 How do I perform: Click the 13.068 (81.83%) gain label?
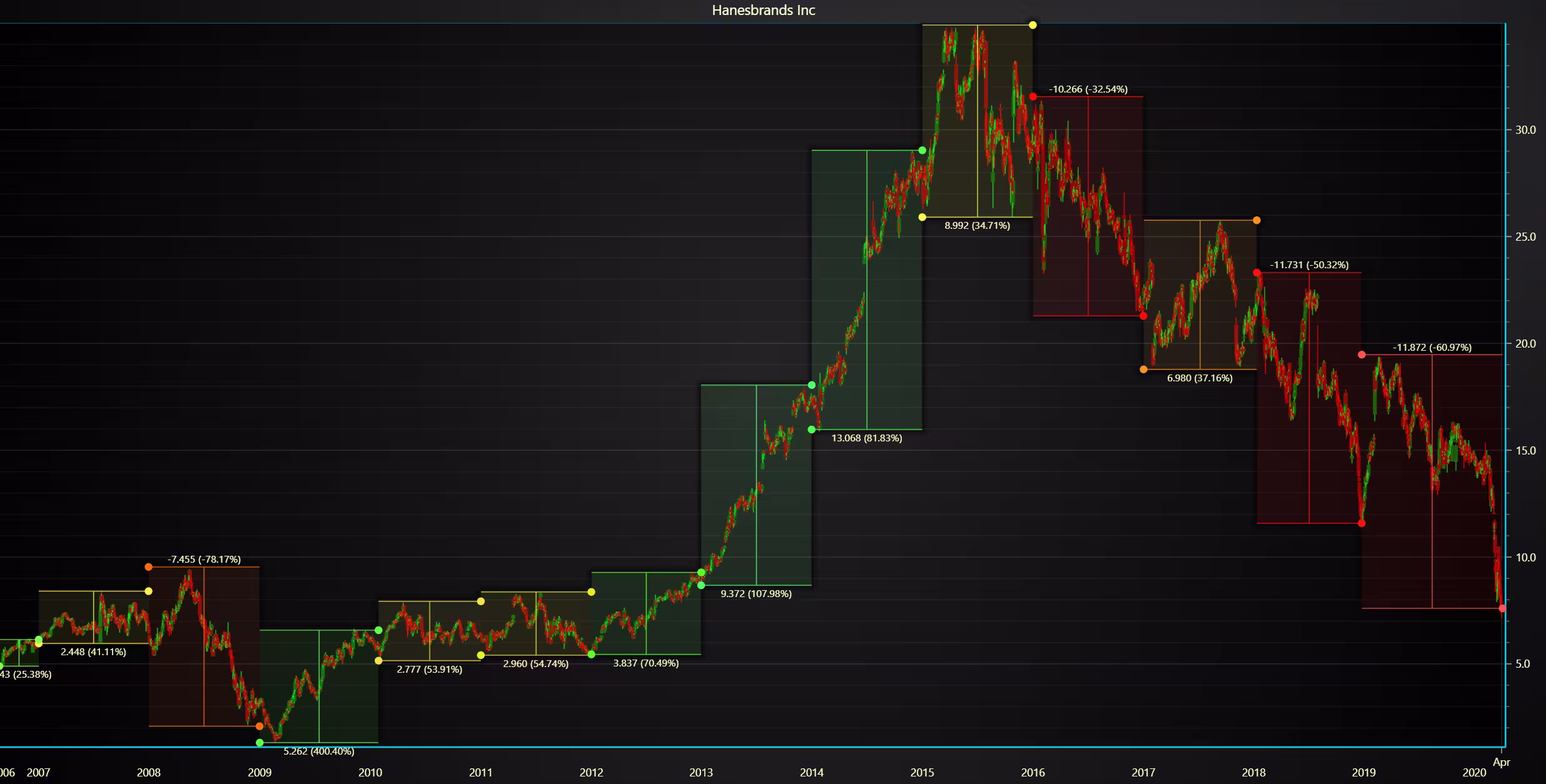866,438
